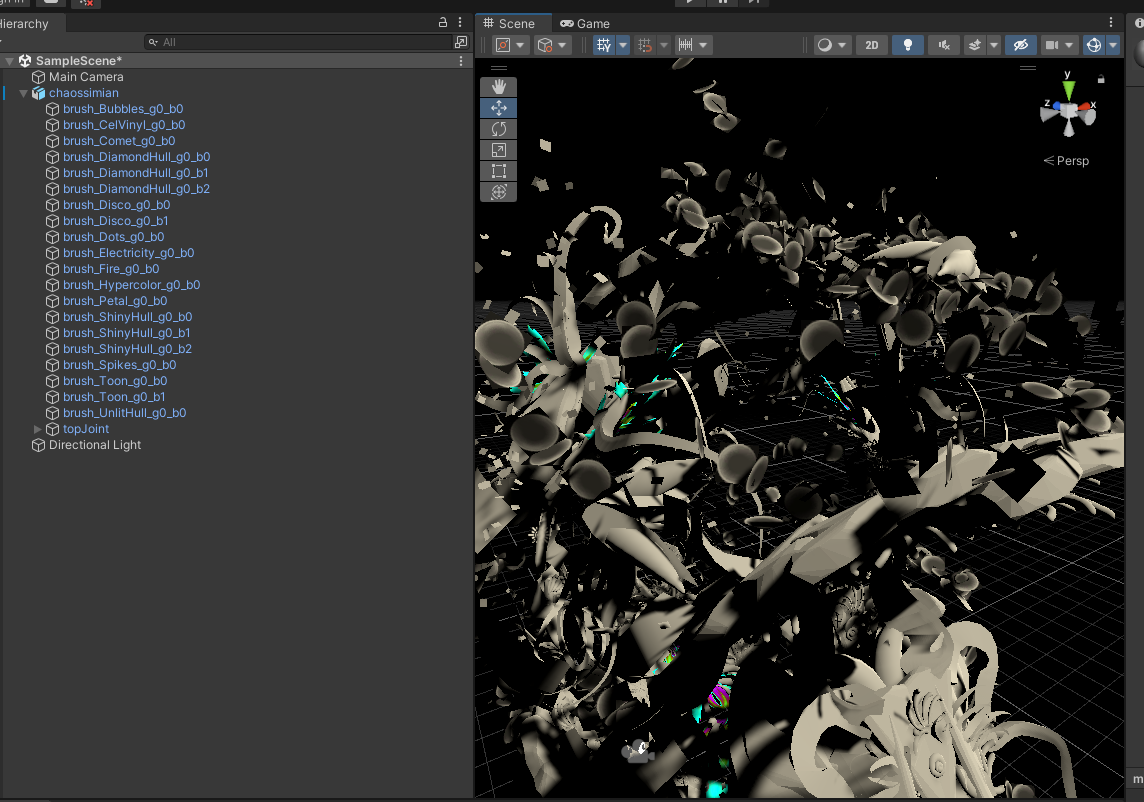Collapse the chaossimian object in Hierarchy
Screen dimensions: 1144x802
(23, 92)
